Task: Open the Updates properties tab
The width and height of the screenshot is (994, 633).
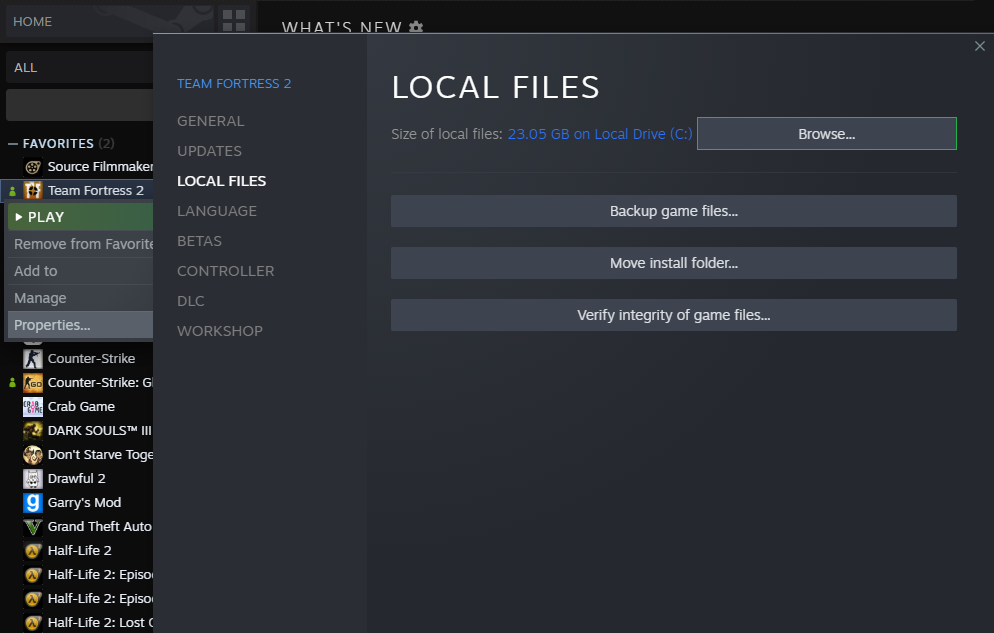Action: [209, 151]
